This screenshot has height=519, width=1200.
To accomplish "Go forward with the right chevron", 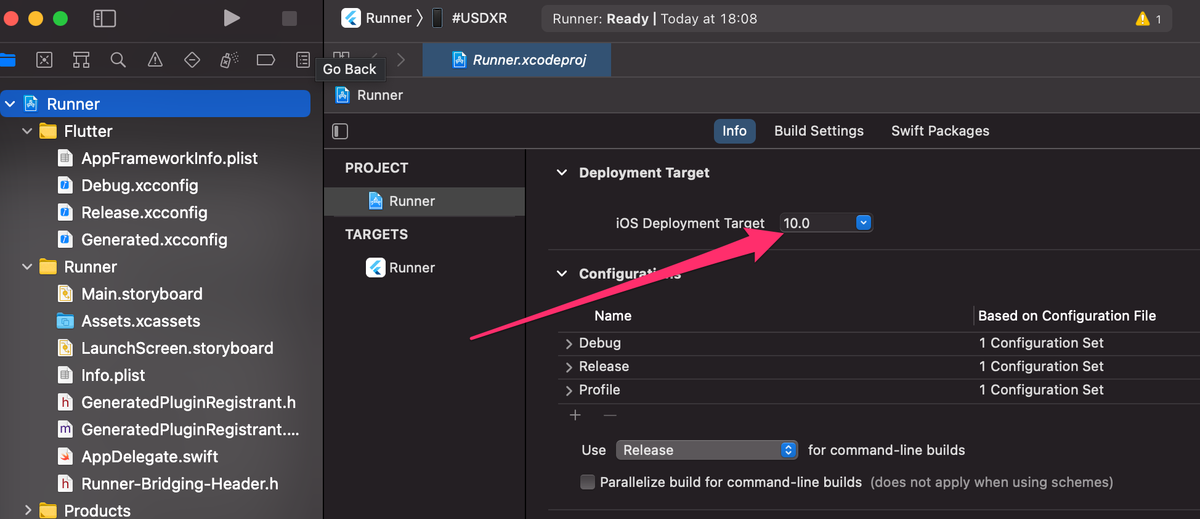I will 401,60.
